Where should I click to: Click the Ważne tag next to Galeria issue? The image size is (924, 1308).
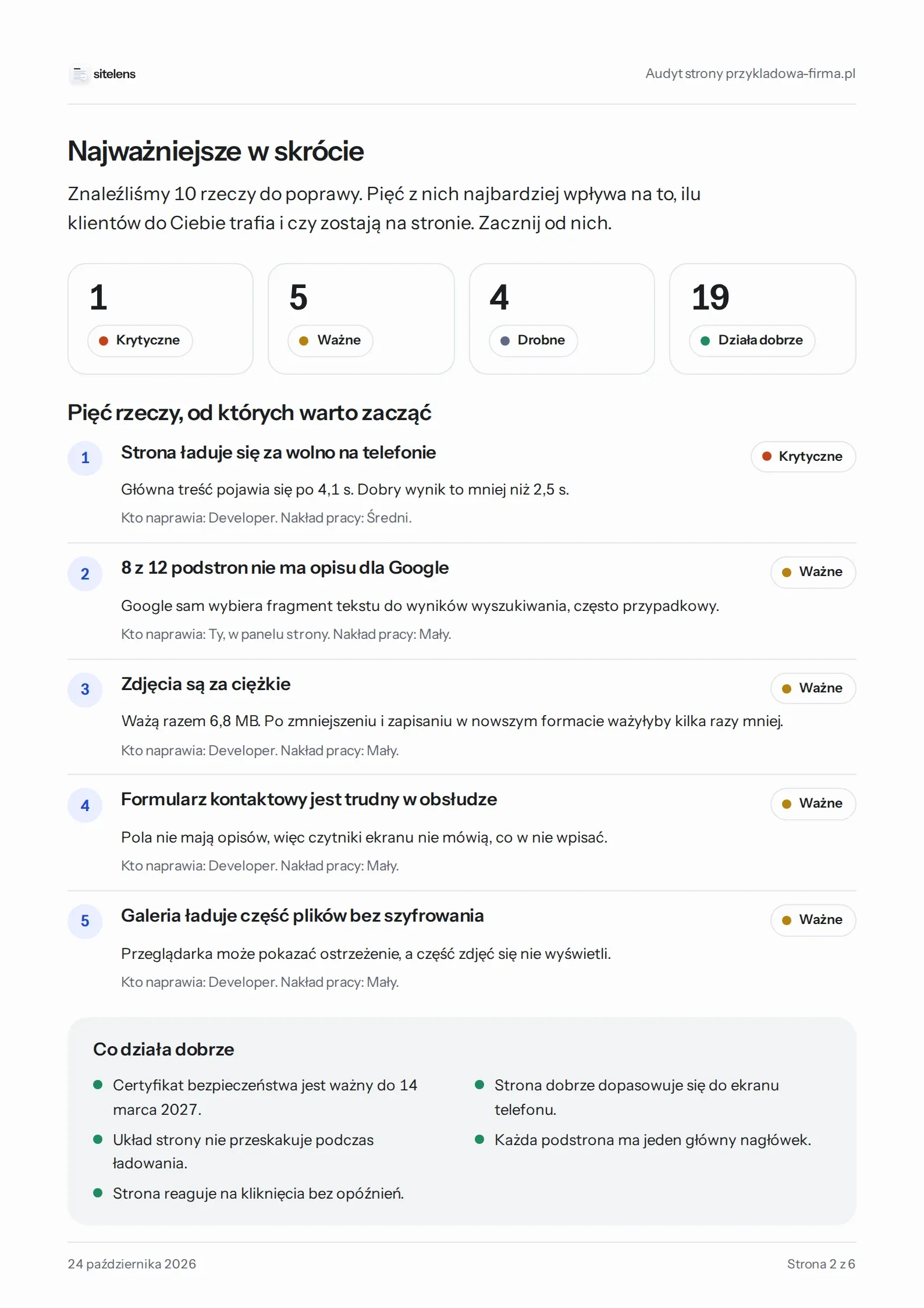click(813, 920)
